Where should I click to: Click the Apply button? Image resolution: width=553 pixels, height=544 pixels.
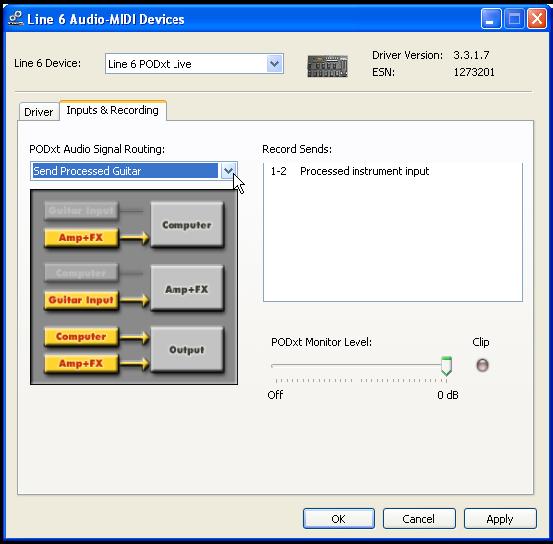[500, 519]
